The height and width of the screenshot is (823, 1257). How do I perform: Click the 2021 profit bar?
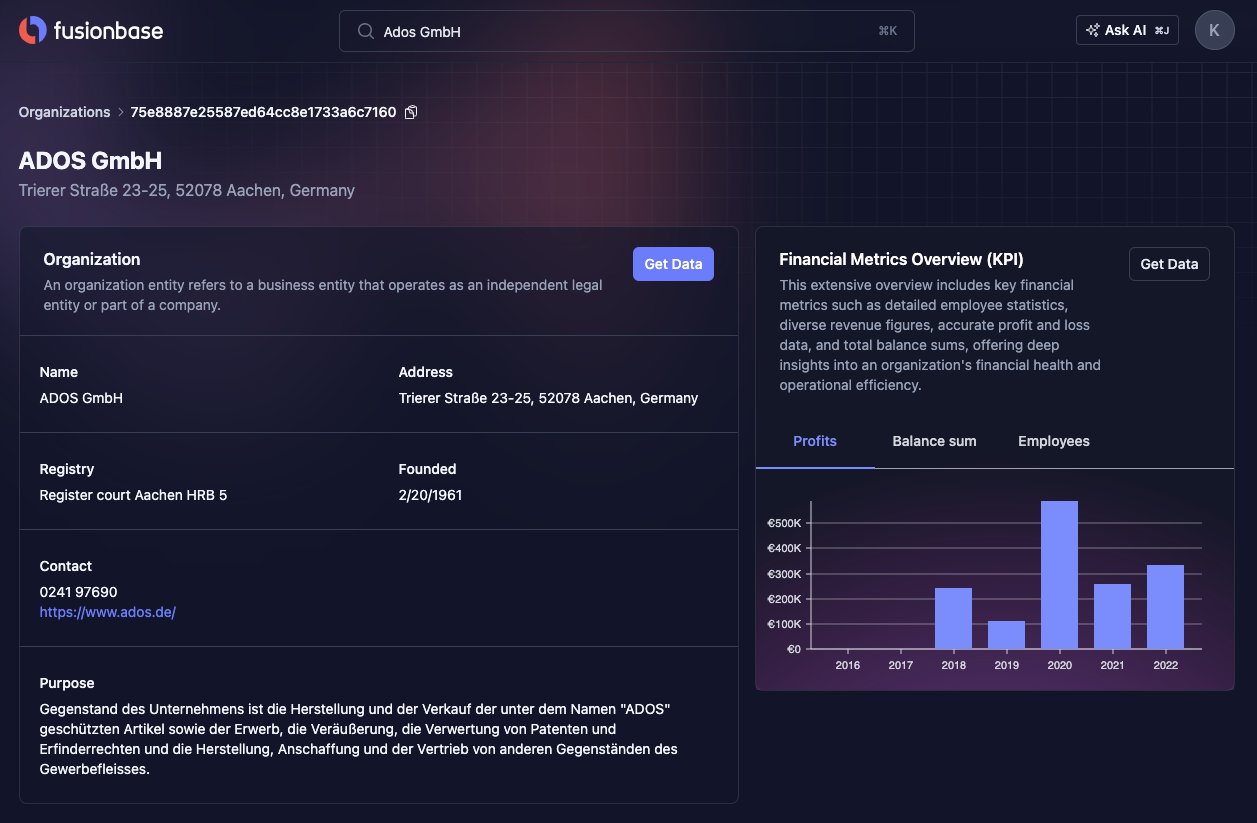[x=1112, y=616]
